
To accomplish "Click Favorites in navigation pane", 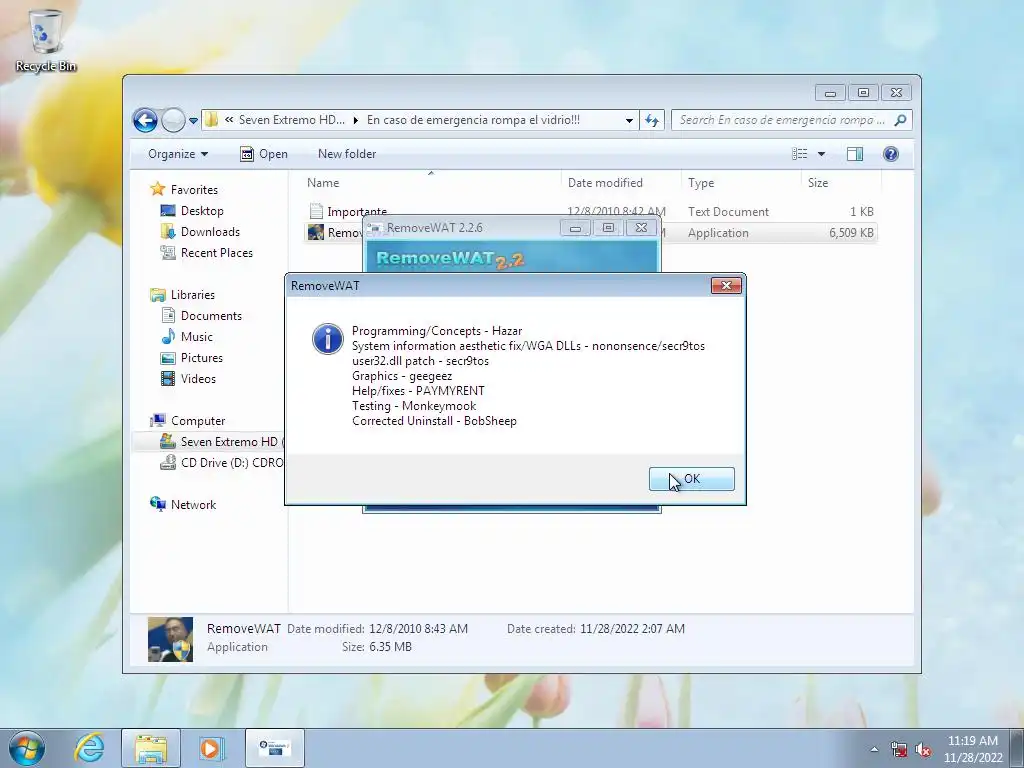I will 194,189.
